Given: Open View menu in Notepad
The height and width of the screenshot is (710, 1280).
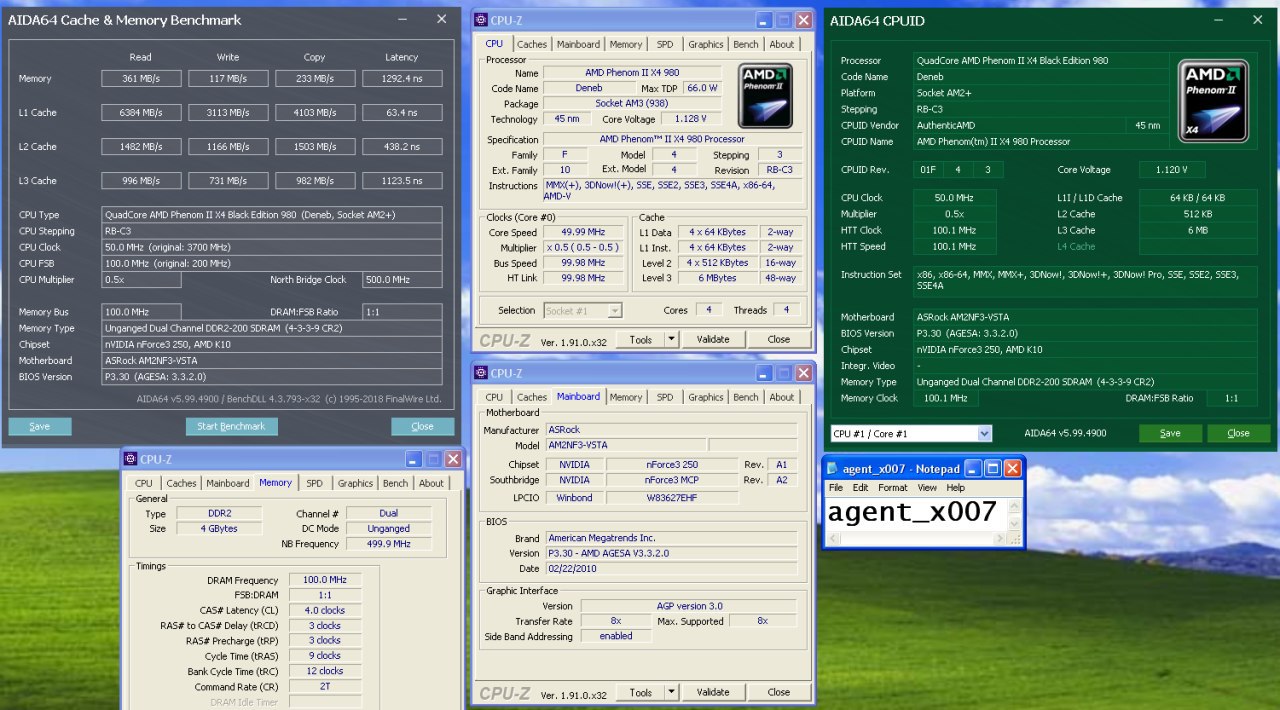Looking at the screenshot, I should pos(927,488).
